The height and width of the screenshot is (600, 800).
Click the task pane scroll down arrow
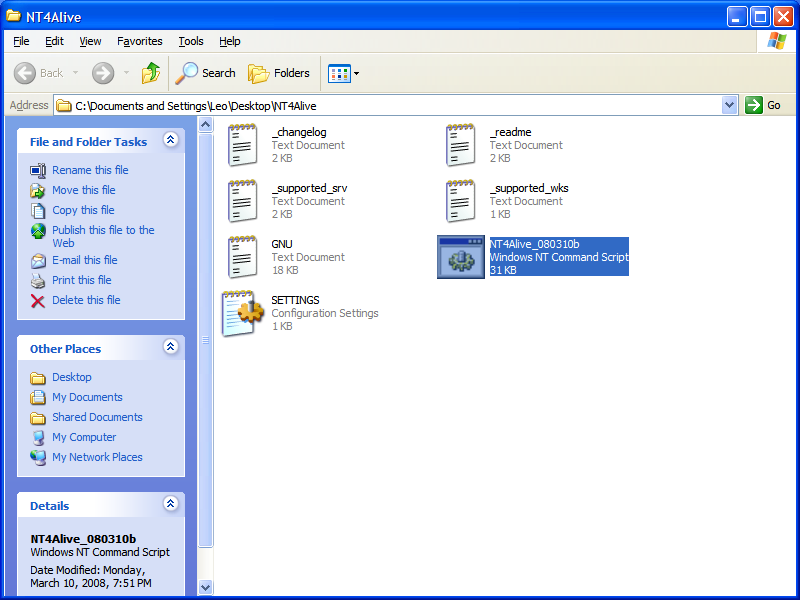[x=205, y=587]
